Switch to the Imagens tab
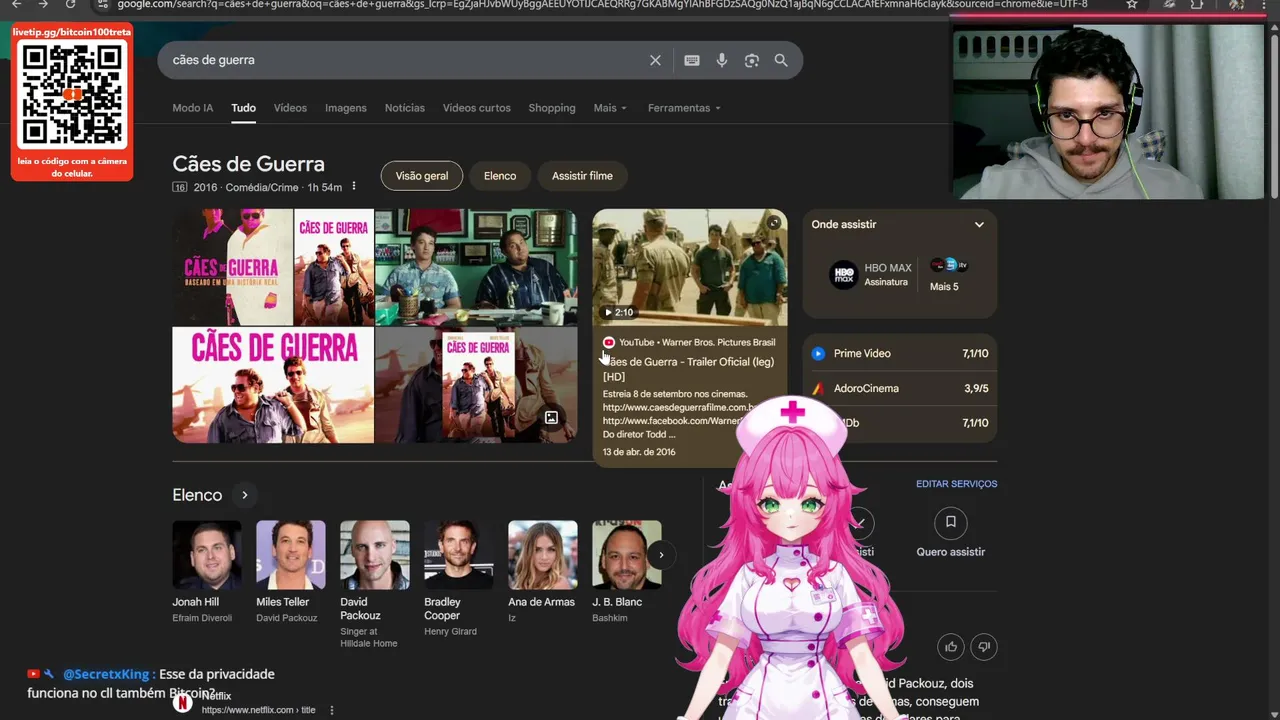Screen dimensions: 1280x720 pos(346,108)
